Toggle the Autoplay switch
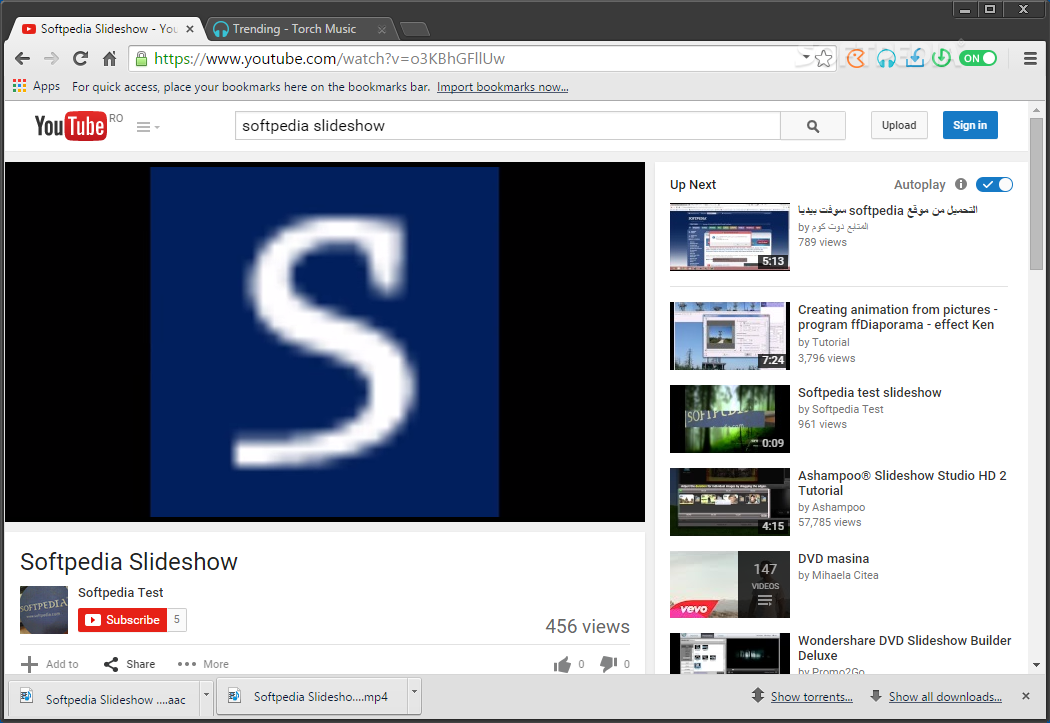This screenshot has width=1050, height=723. pyautogui.click(x=994, y=185)
